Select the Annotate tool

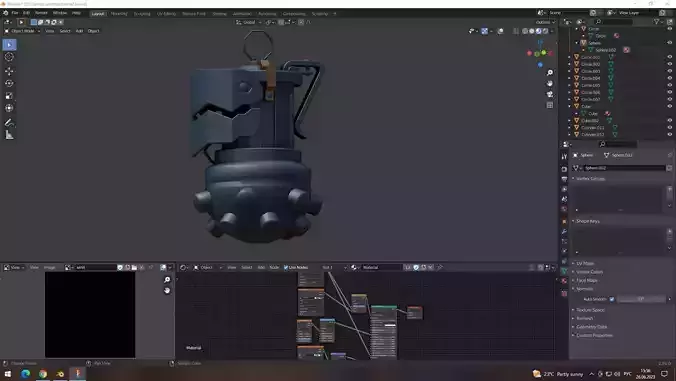[9, 123]
